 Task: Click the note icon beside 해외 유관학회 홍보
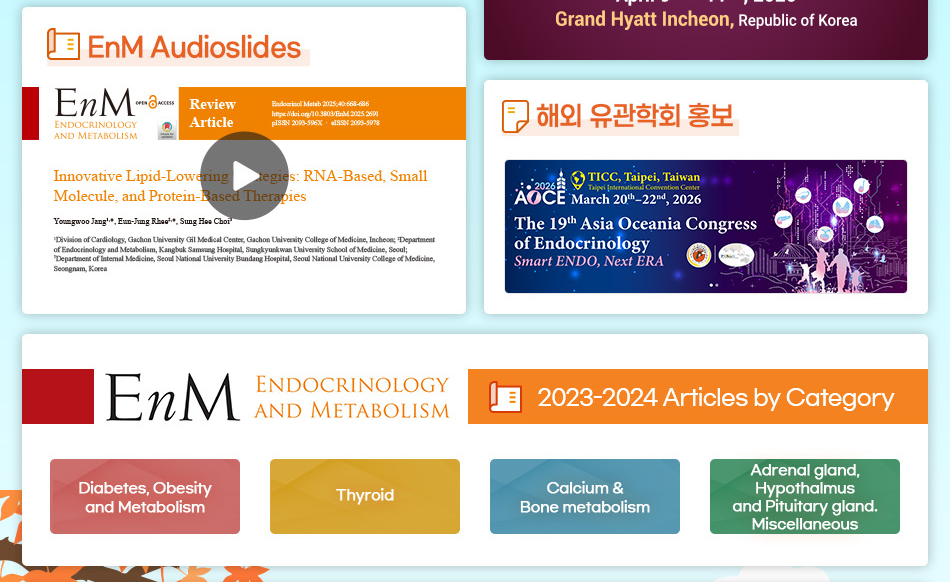pyautogui.click(x=515, y=116)
